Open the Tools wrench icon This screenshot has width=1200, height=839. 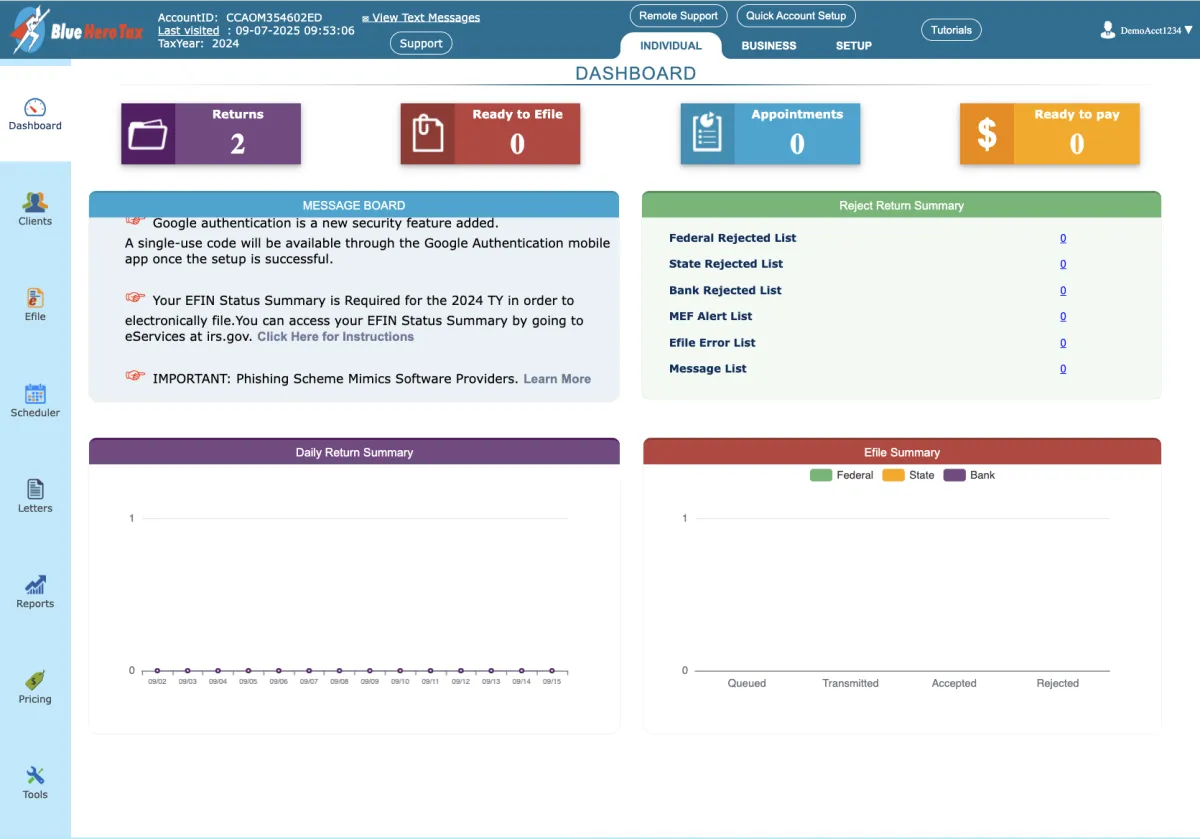pyautogui.click(x=35, y=776)
